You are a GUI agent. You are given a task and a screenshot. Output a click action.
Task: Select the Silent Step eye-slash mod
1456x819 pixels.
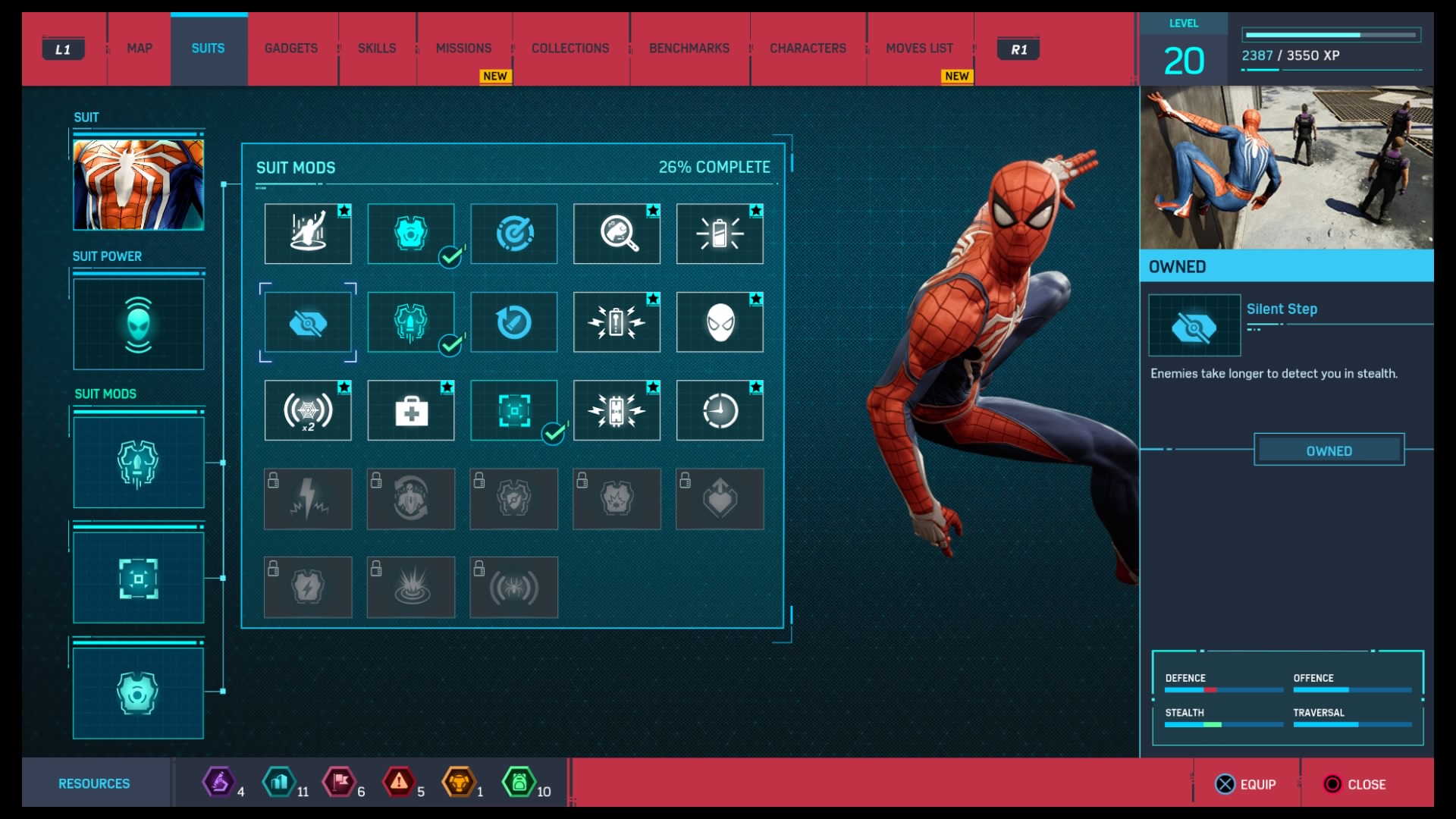[x=308, y=323]
